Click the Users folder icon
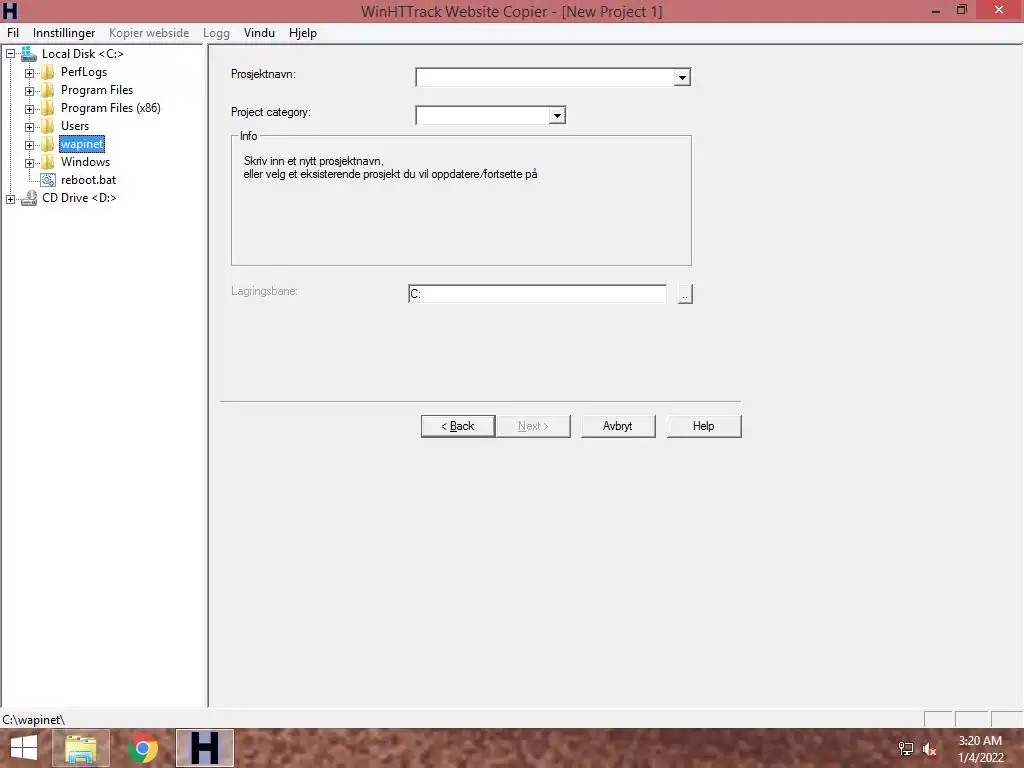 click(48, 126)
